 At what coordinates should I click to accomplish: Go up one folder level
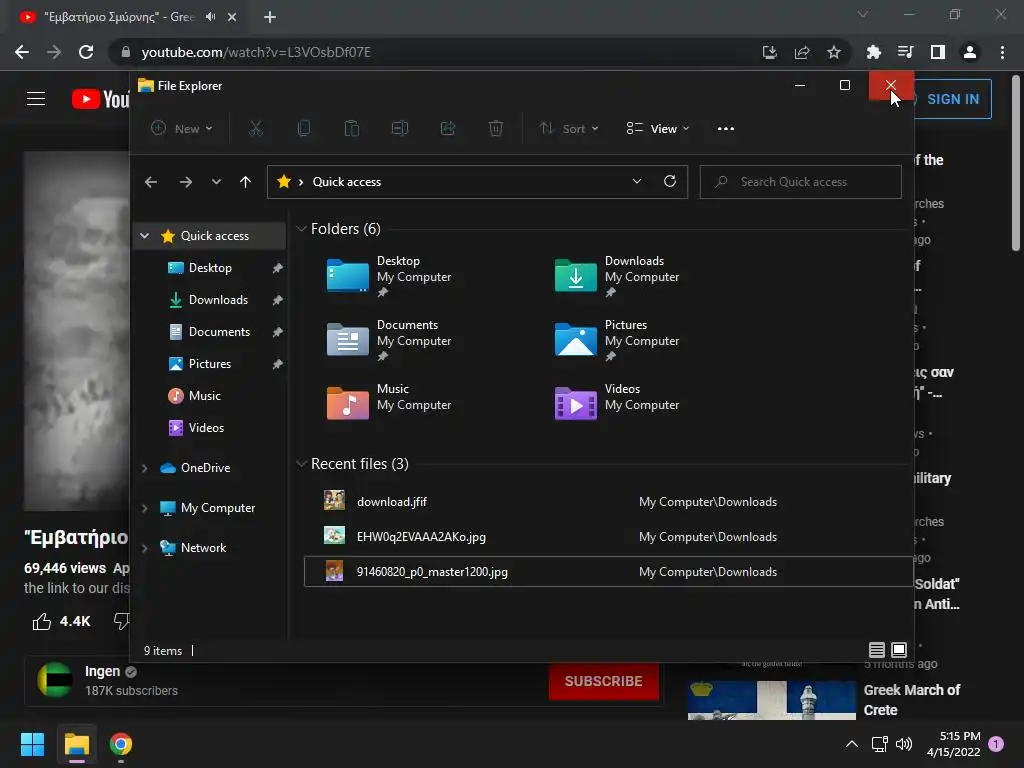245,182
